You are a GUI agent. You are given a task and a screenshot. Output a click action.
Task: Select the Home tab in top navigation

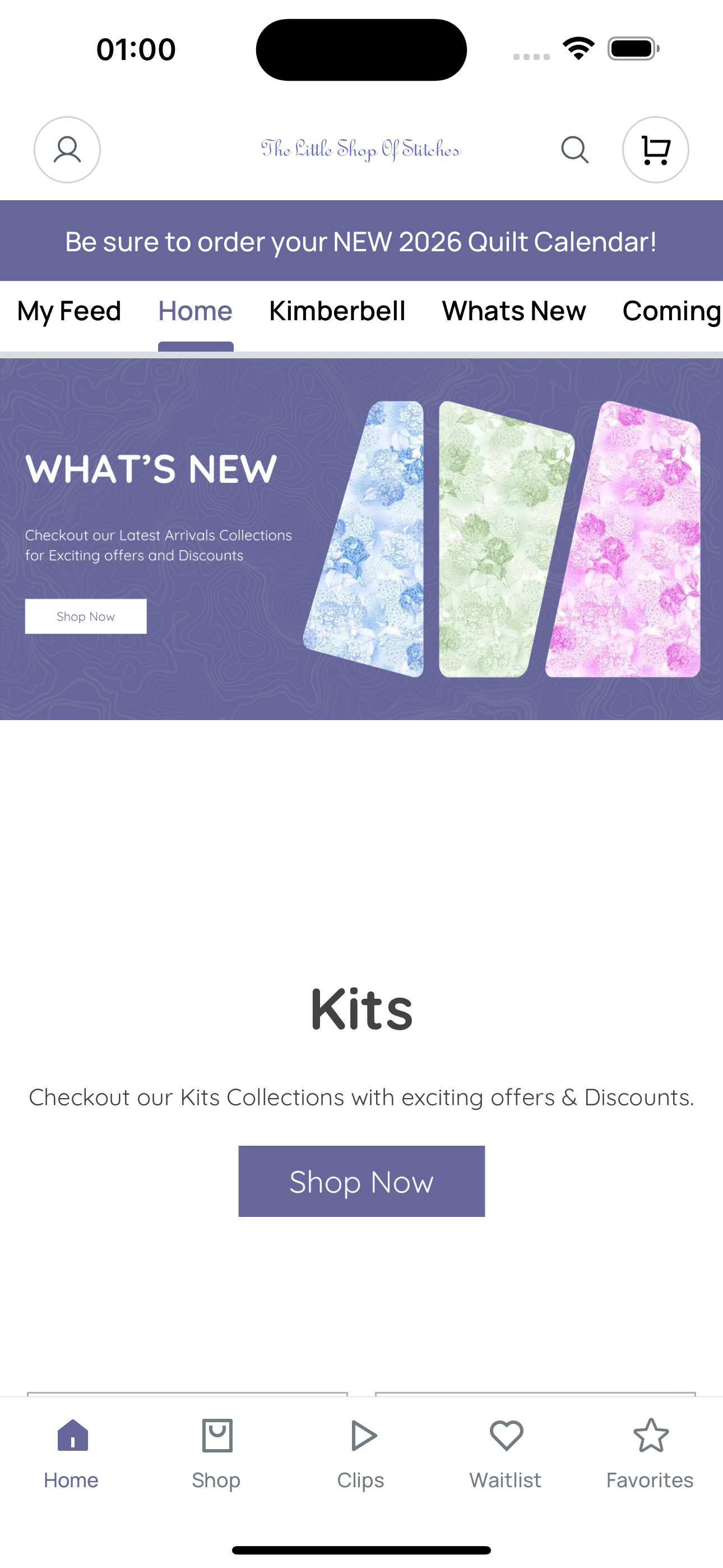point(196,311)
